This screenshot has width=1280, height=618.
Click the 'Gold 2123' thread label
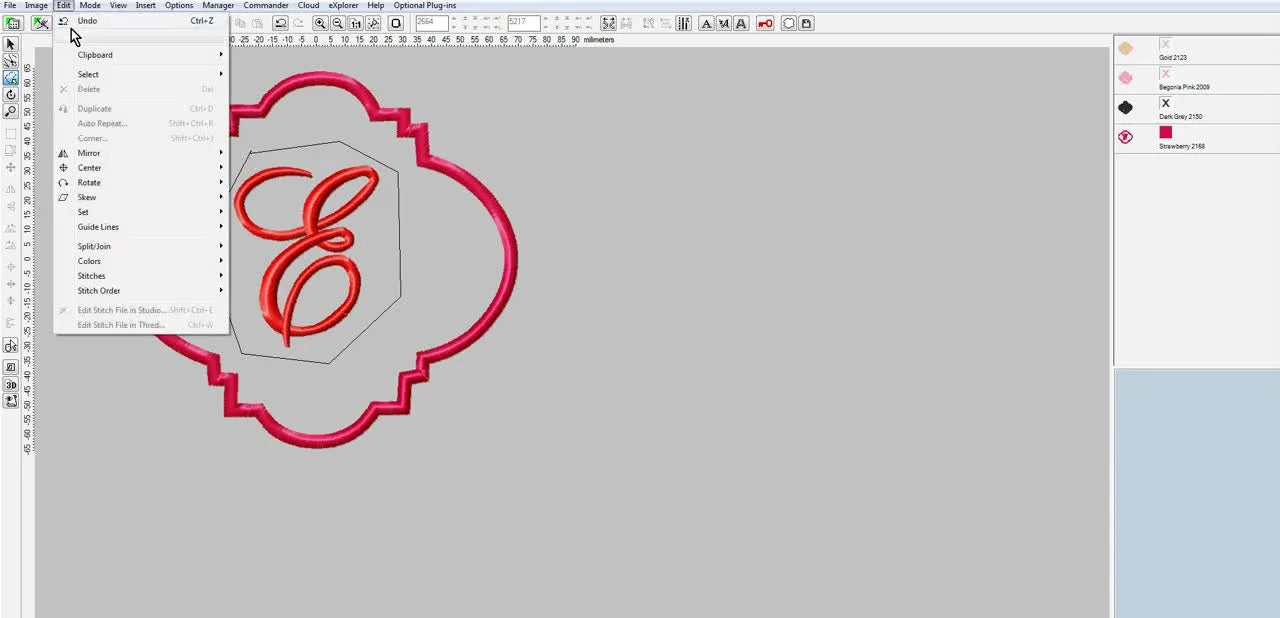pyautogui.click(x=1173, y=58)
